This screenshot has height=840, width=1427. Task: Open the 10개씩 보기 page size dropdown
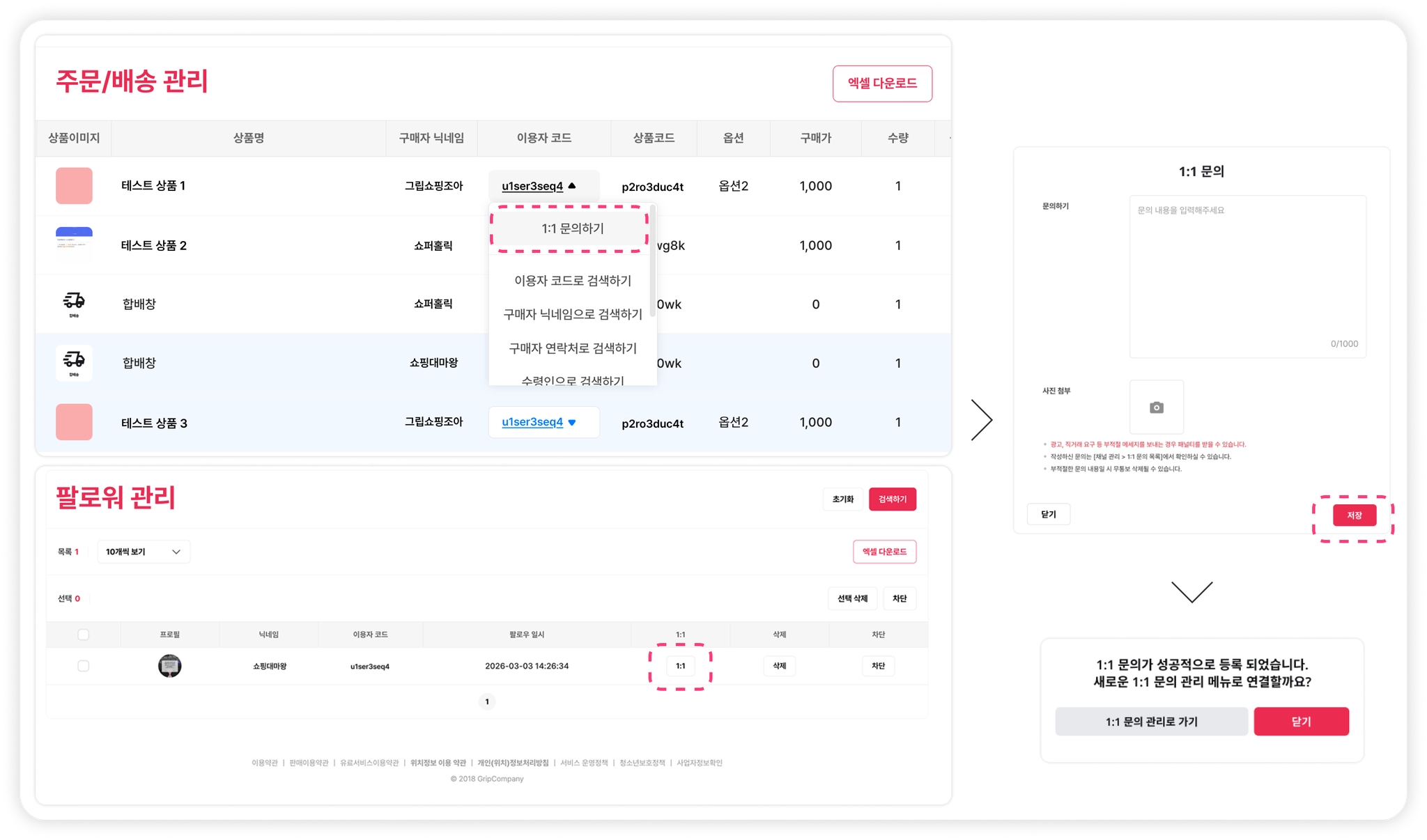[143, 552]
